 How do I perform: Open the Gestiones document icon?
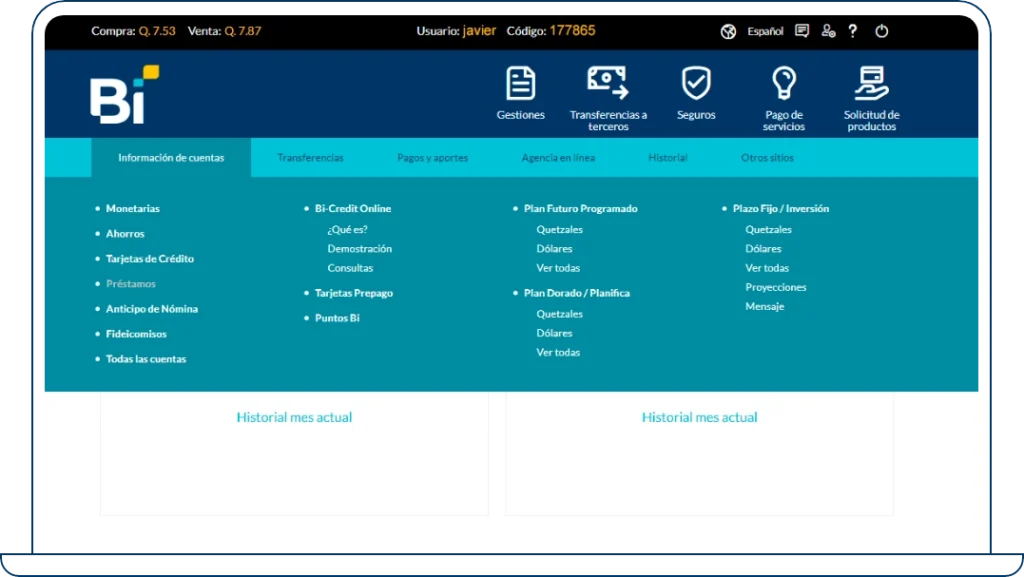(x=520, y=84)
